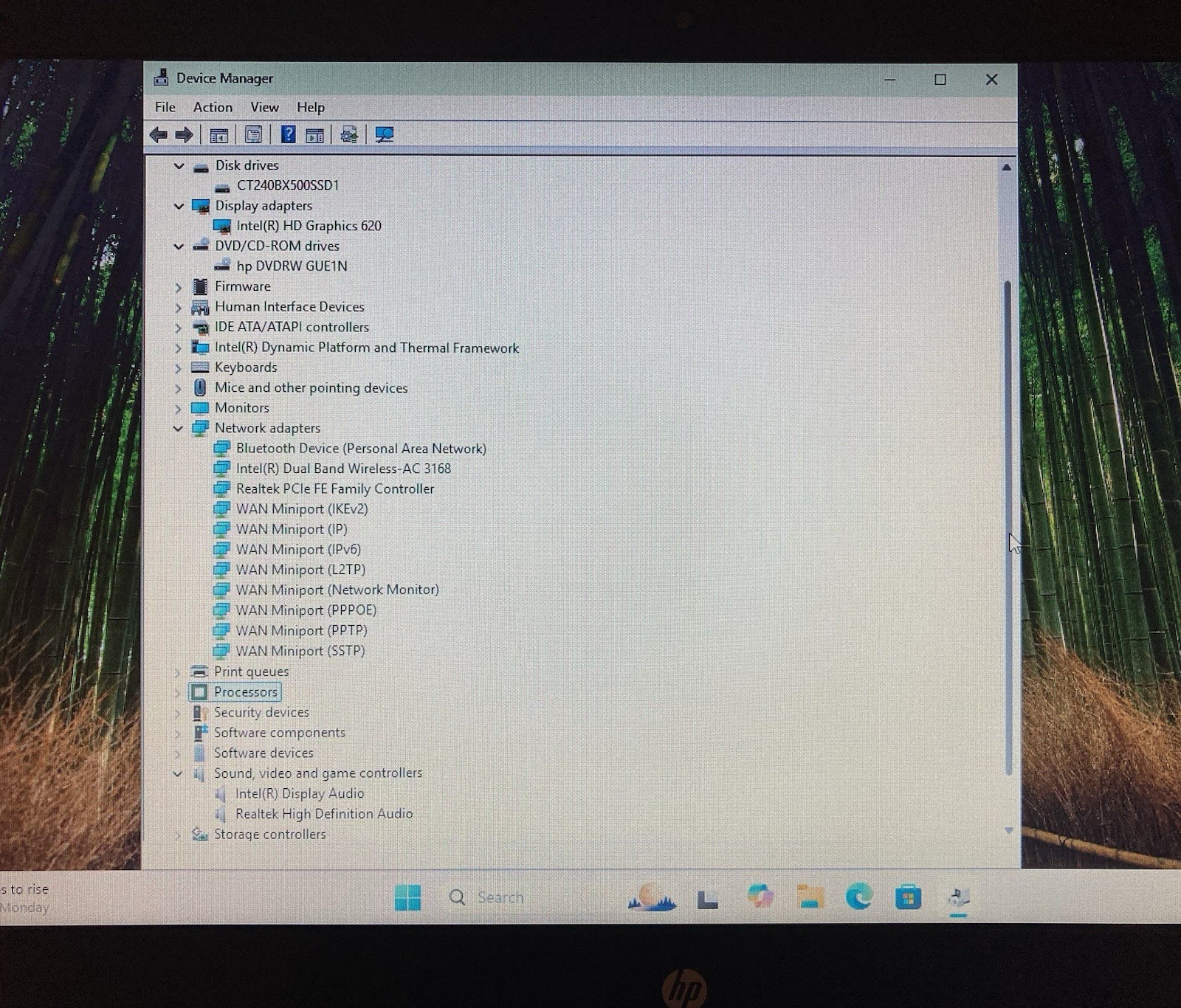Collapse the Network adapters category
This screenshot has width=1181, height=1008.
point(179,428)
